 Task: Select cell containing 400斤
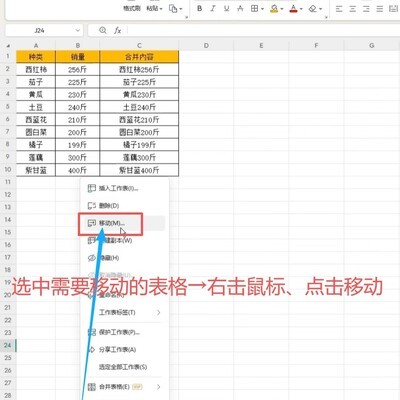coord(77,170)
